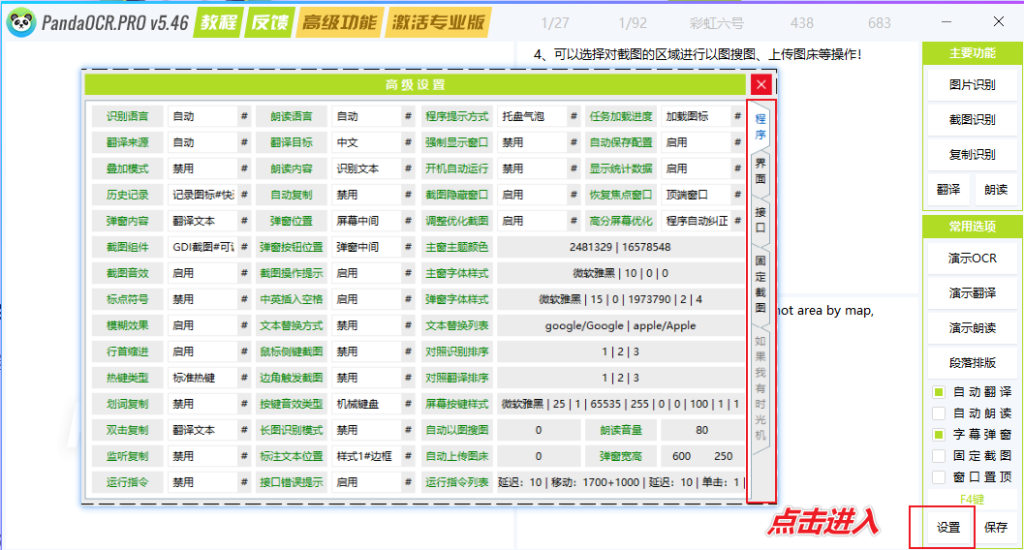This screenshot has height=550, width=1024.
Task: Close the 高级设置 dialog with red X
Action: tap(761, 84)
